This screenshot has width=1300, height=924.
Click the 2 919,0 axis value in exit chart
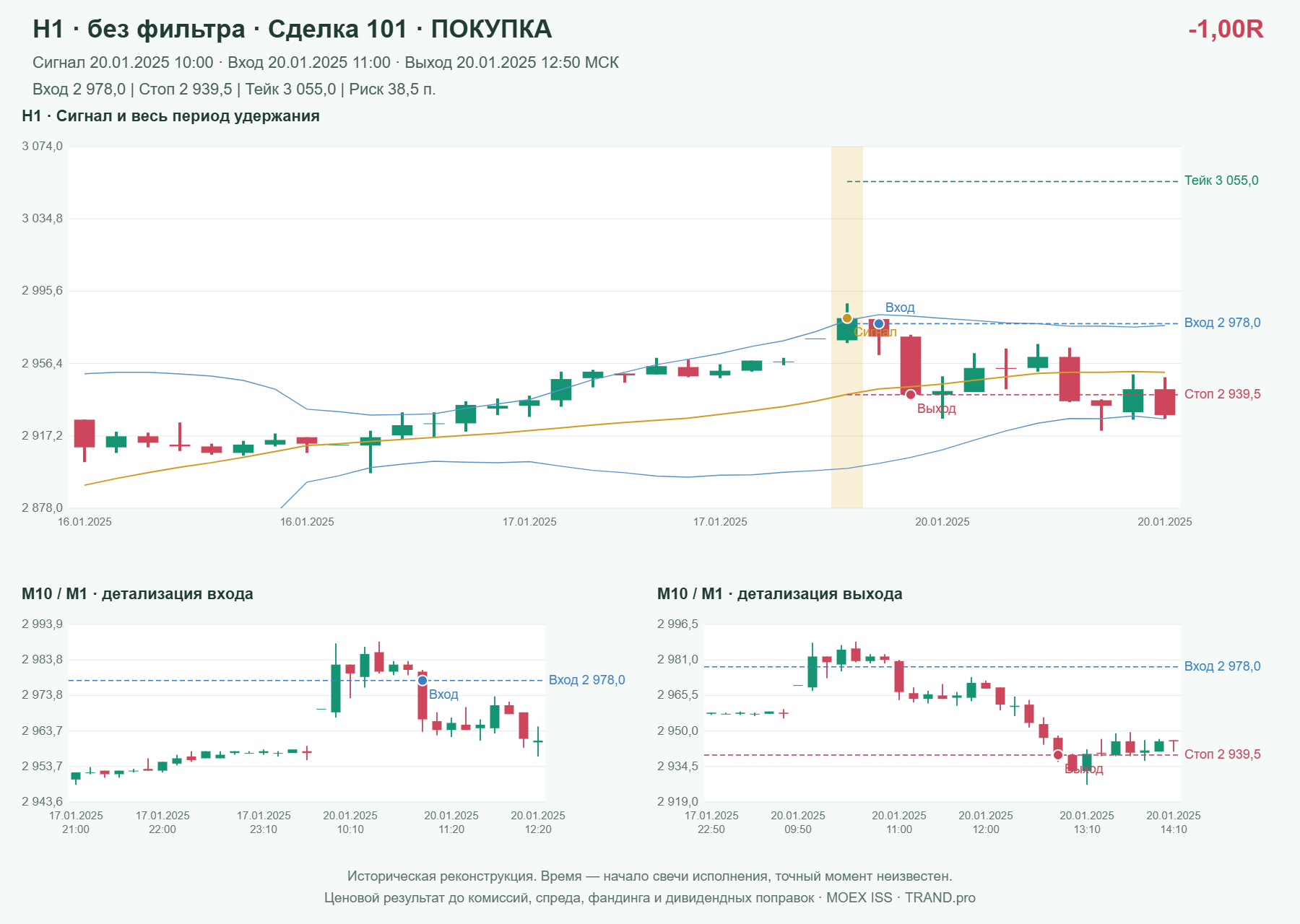678,802
